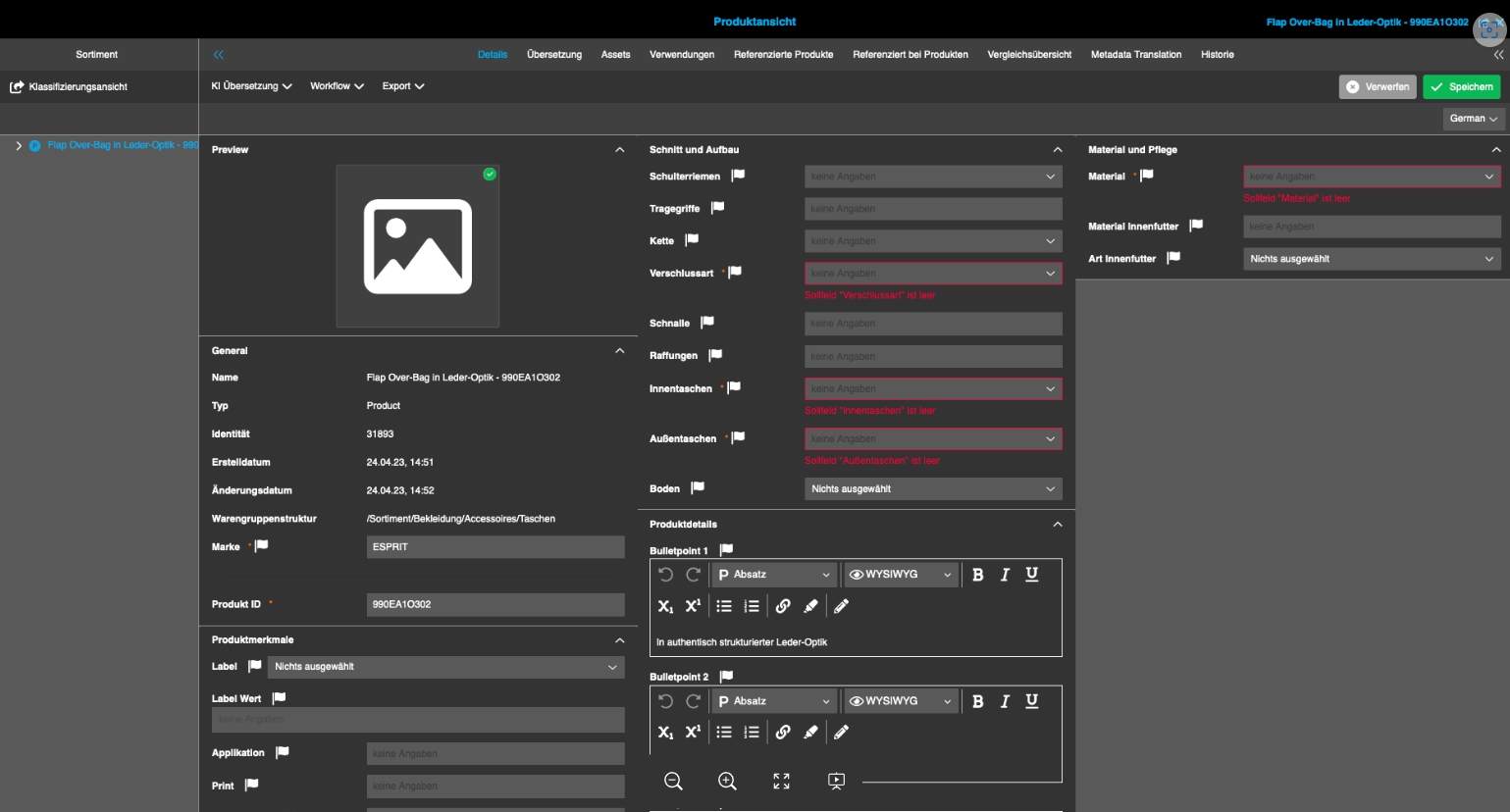Apply subscript in Bulletpoint 1 editor
The image size is (1510, 812).
click(x=665, y=606)
